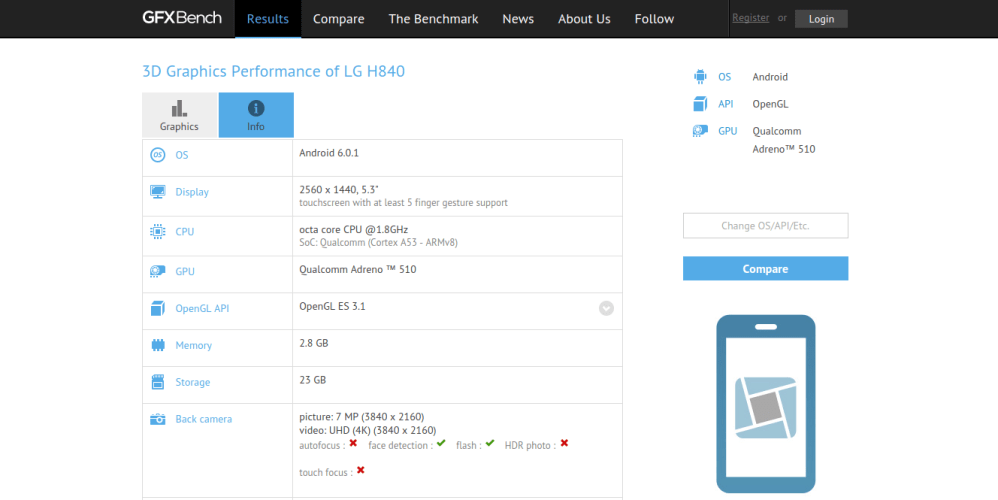Follow the Register link
Image resolution: width=998 pixels, height=500 pixels.
750,18
